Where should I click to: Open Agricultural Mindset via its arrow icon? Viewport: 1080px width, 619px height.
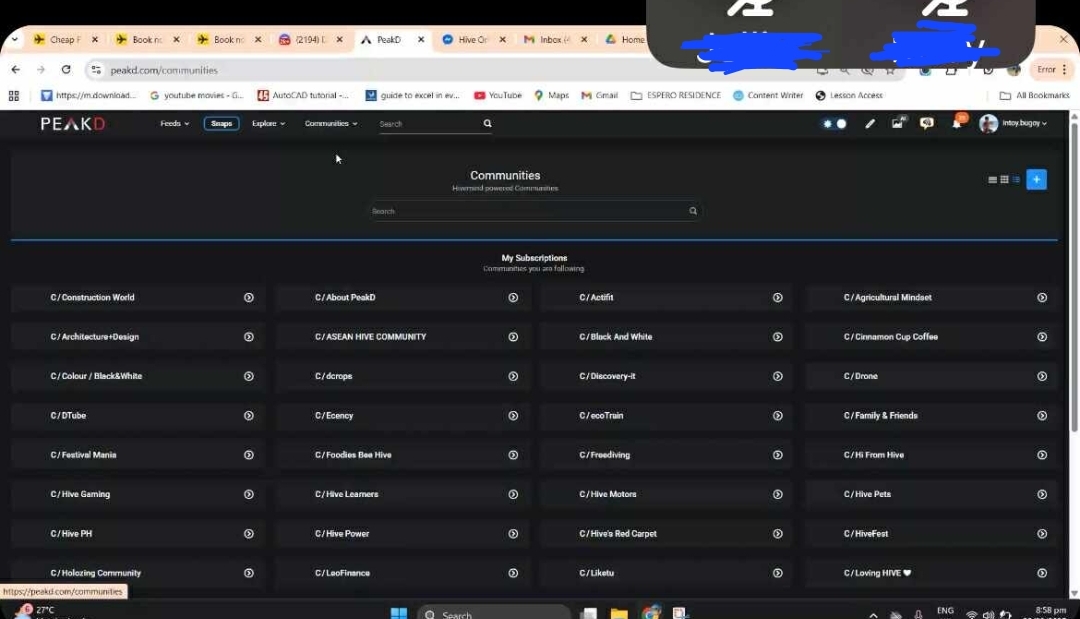coord(1042,297)
